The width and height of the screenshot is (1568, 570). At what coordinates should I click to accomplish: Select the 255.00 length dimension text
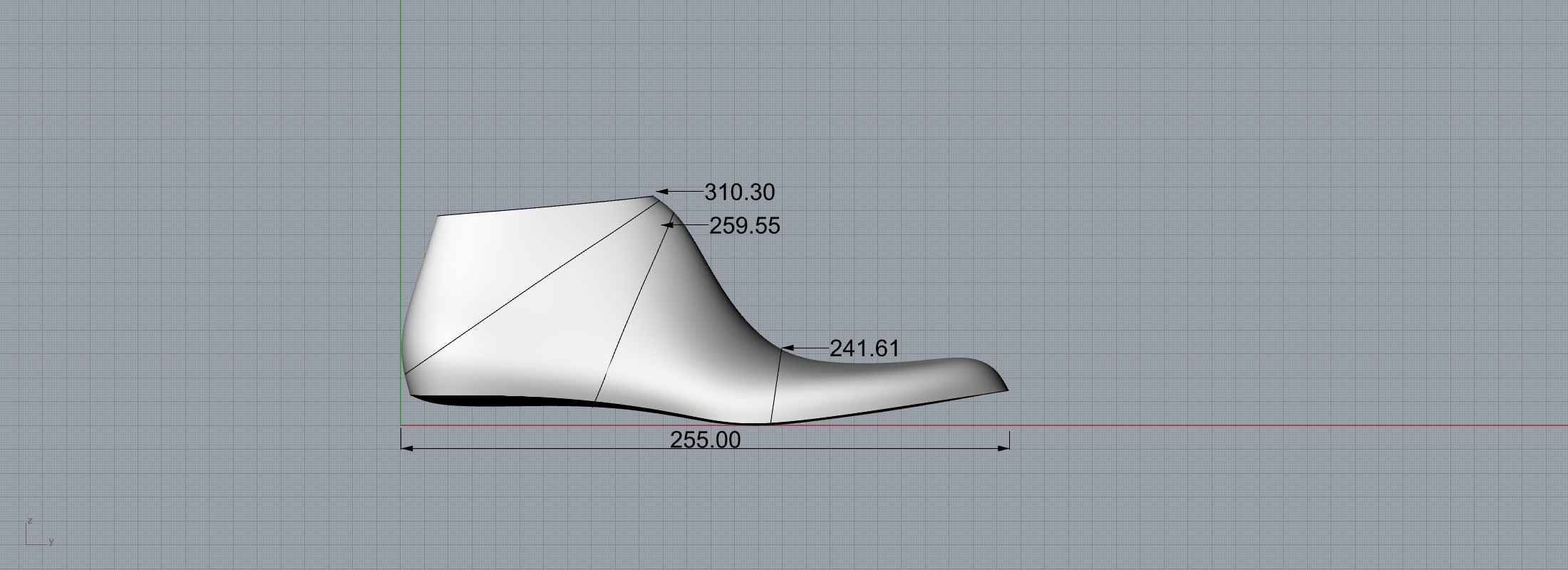[706, 440]
